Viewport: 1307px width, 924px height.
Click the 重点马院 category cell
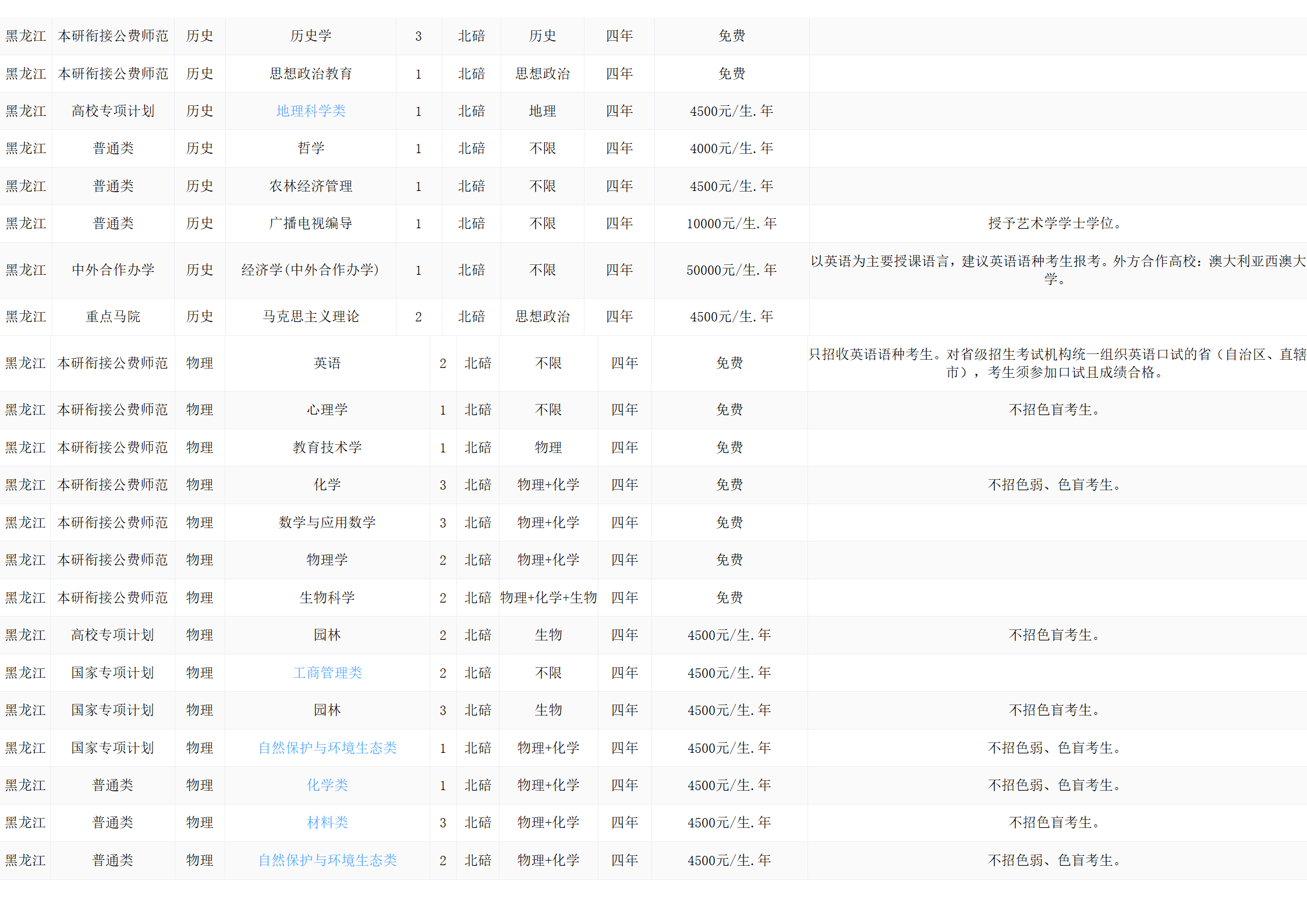click(x=113, y=316)
